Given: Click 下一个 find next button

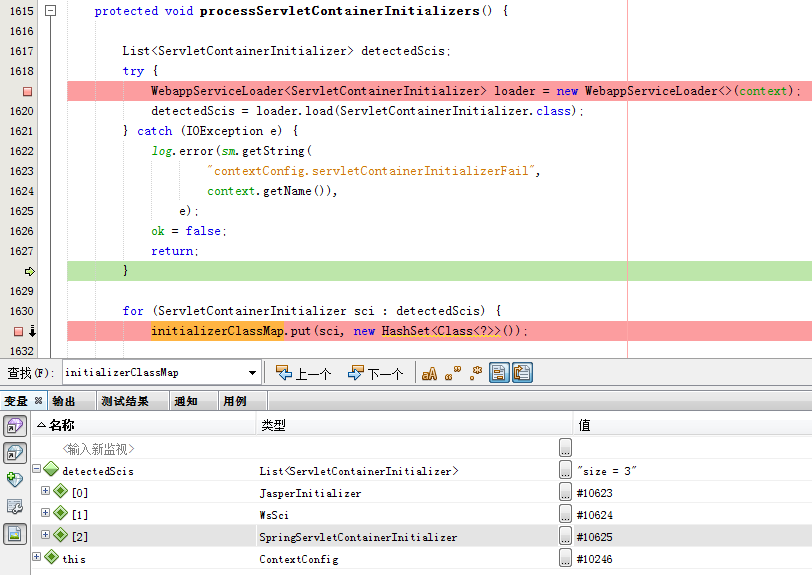Looking at the screenshot, I should click(375, 373).
